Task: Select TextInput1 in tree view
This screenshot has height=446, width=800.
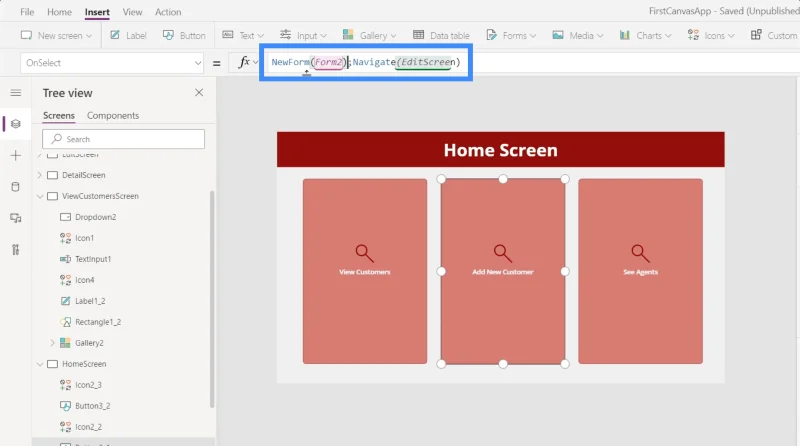Action: (93, 259)
